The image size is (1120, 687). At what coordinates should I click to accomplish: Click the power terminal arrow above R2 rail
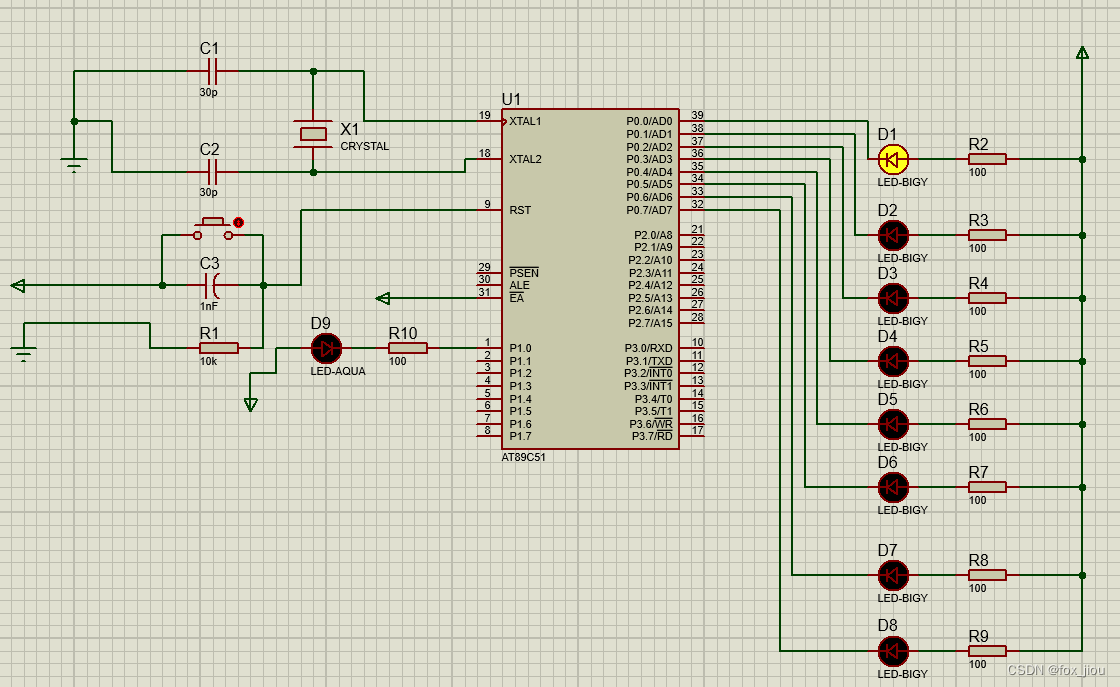(x=1082, y=53)
